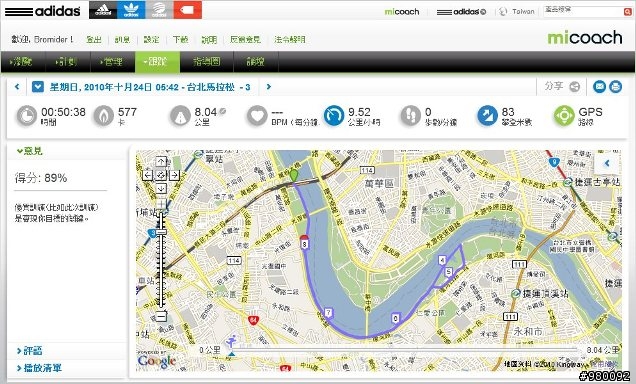Expand the 播放清單 section
This screenshot has width=636, height=384.
pos(39,368)
